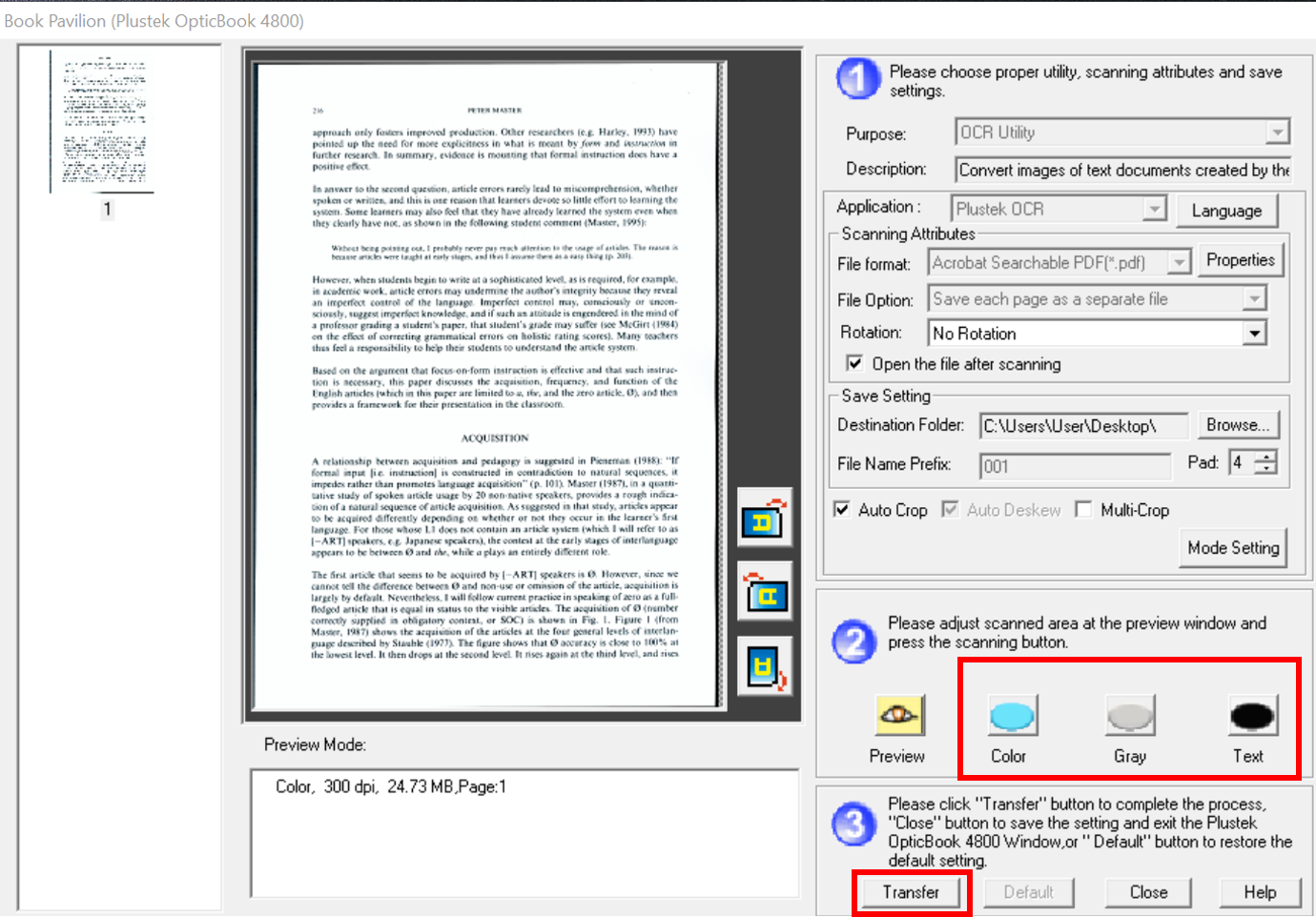The height and width of the screenshot is (917, 1316).
Task: Click the Destination Folder path field
Action: [1083, 426]
